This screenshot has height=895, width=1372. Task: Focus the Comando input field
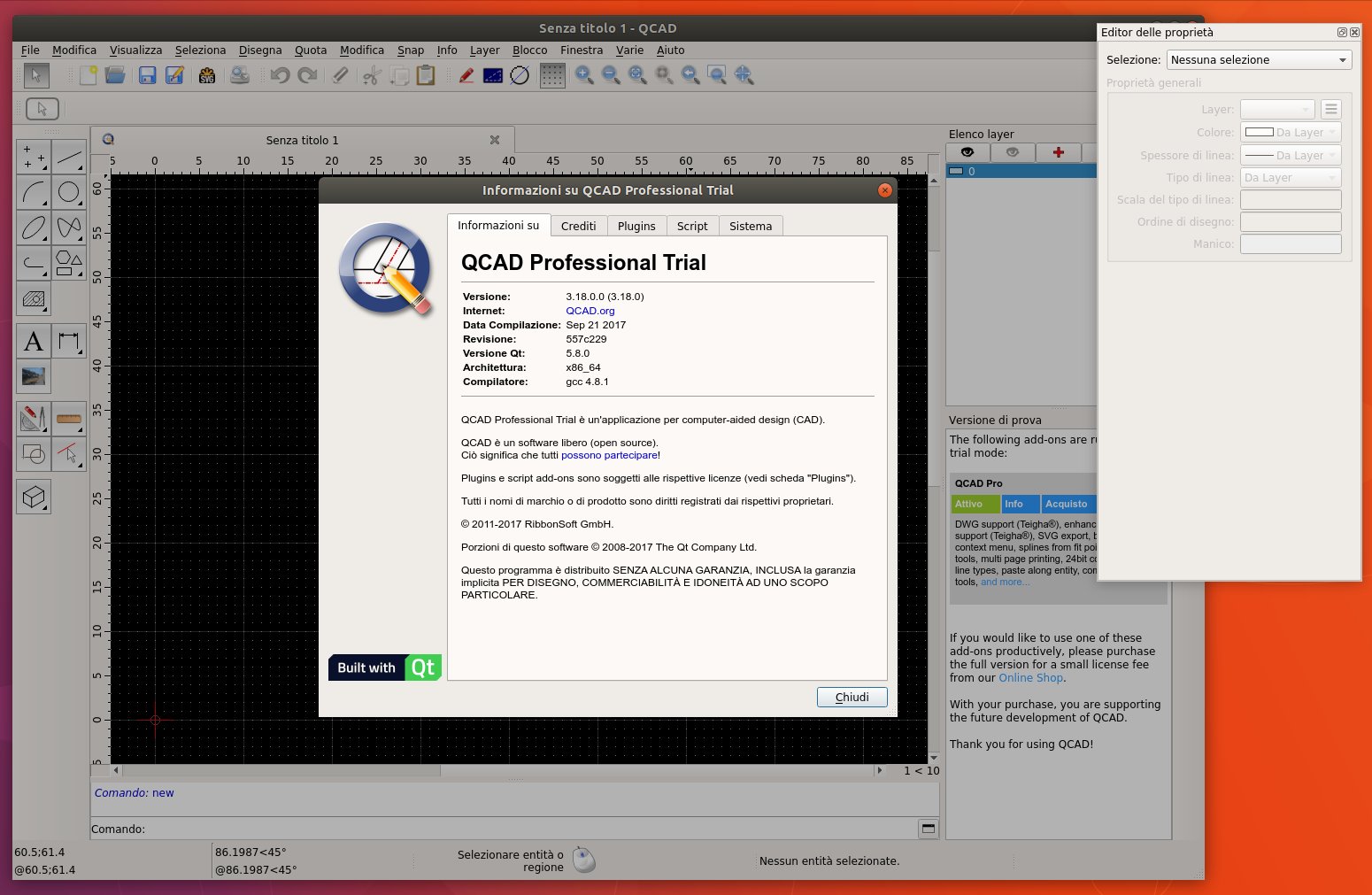click(531, 829)
